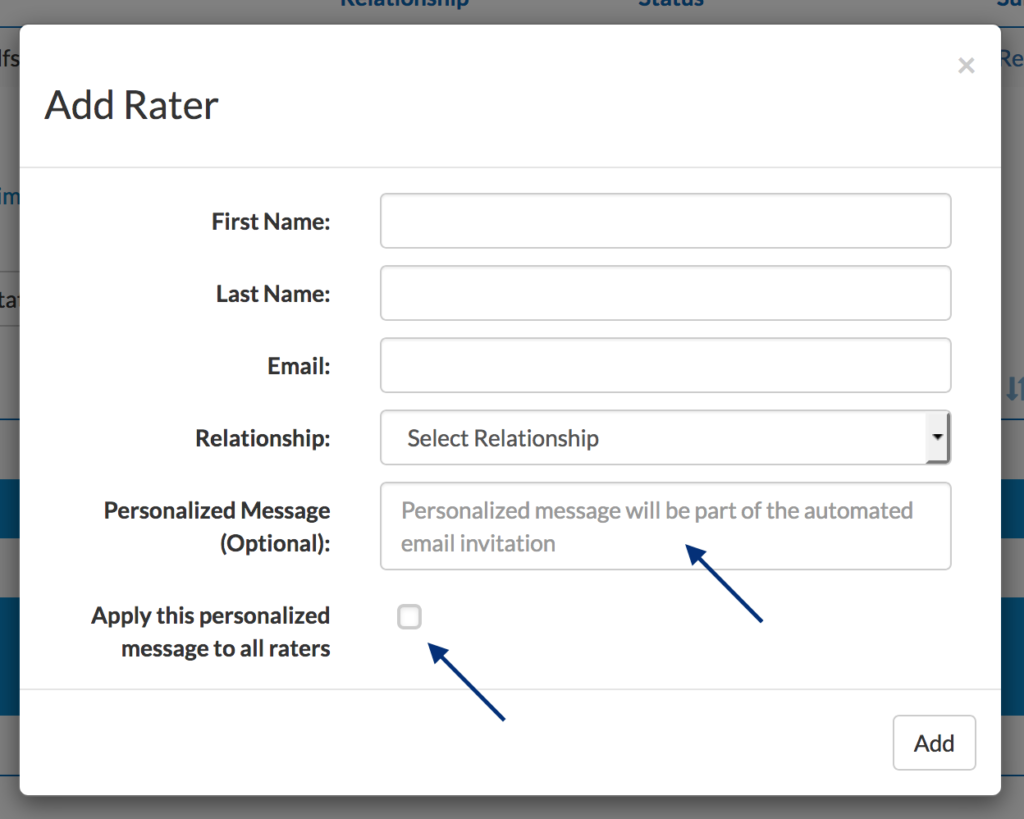Click the First Name label
This screenshot has height=819, width=1024.
[270, 221]
